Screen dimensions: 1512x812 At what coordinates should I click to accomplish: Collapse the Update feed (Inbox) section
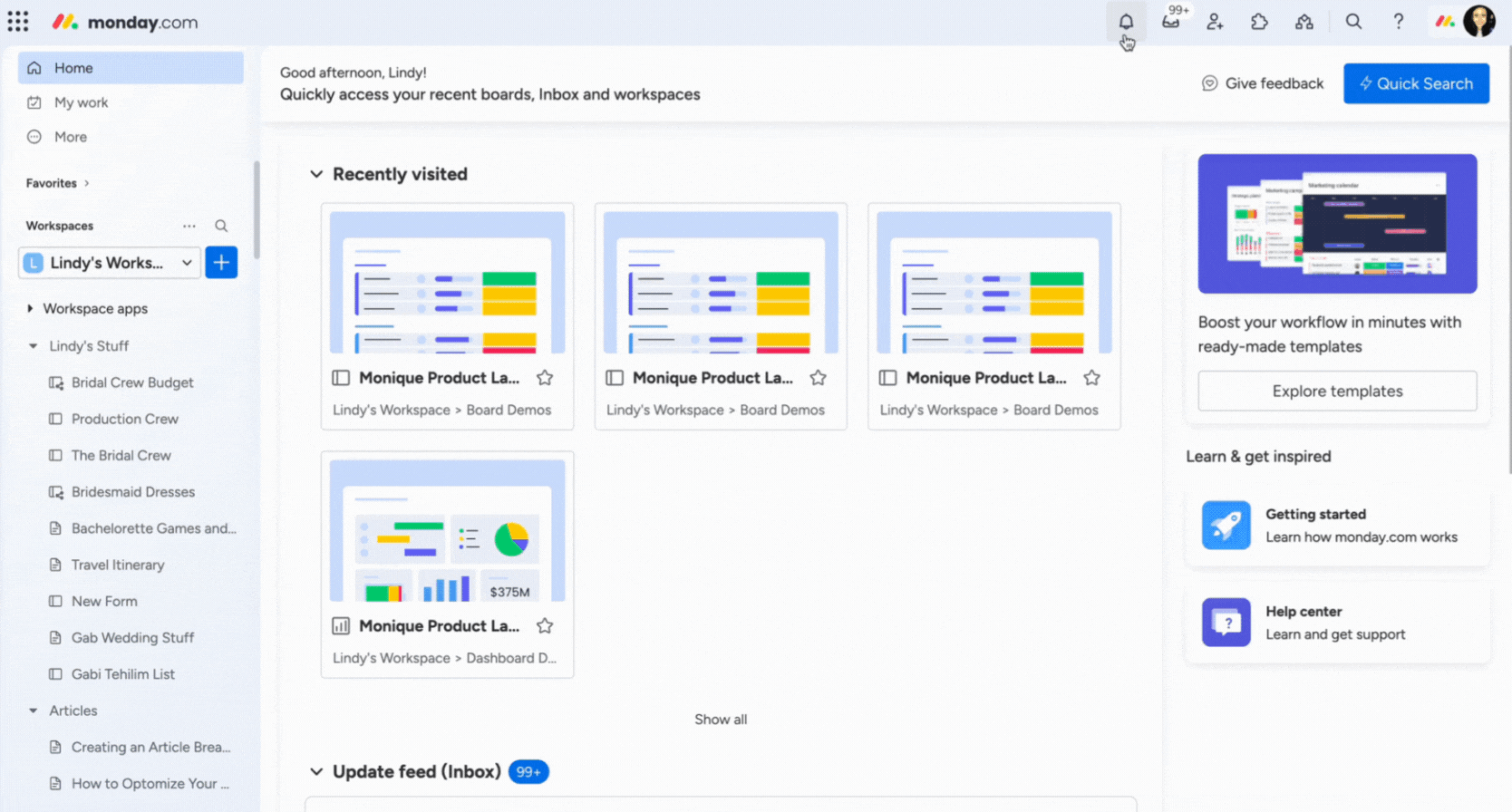[316, 772]
